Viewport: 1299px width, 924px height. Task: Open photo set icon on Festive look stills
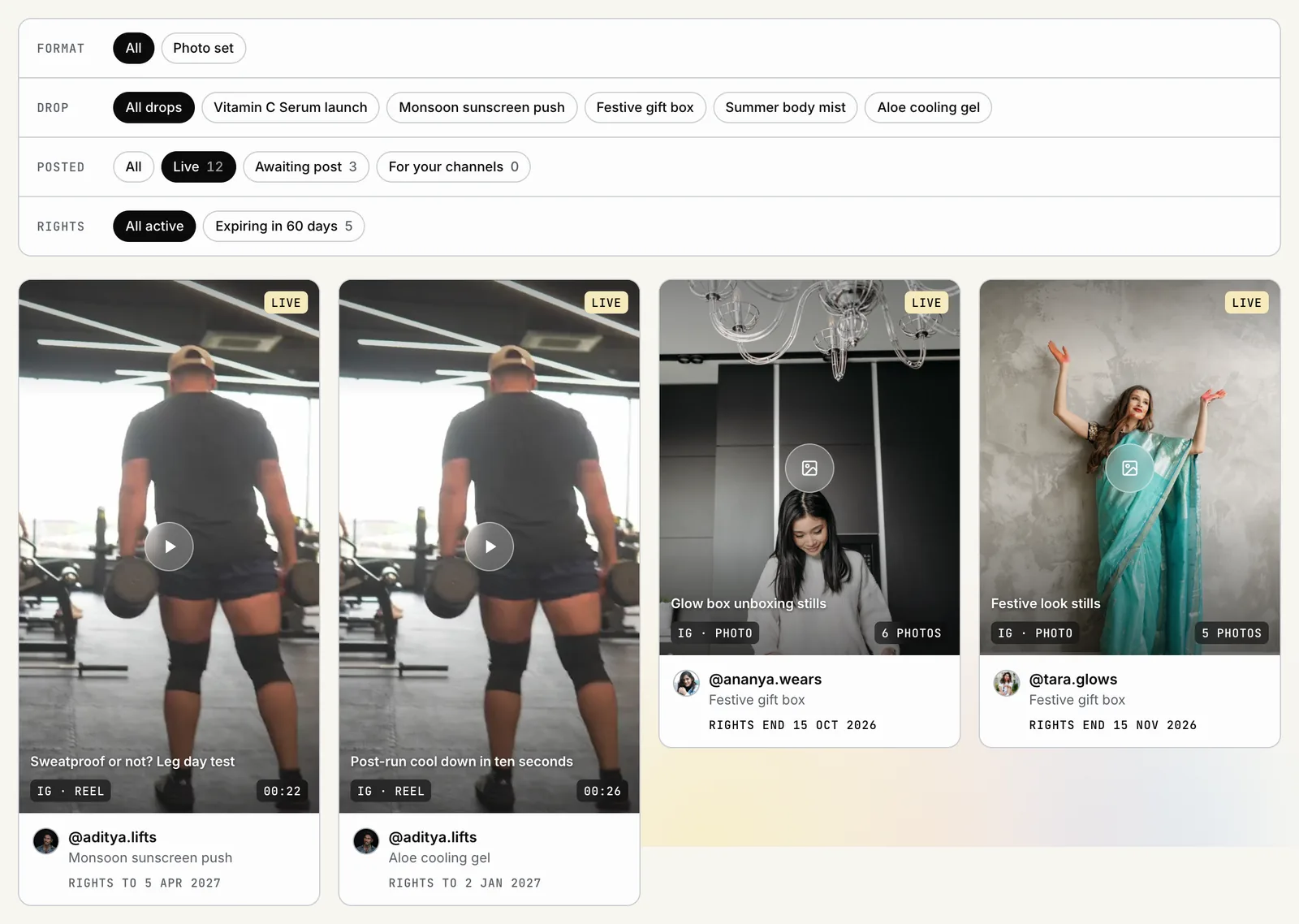1129,468
